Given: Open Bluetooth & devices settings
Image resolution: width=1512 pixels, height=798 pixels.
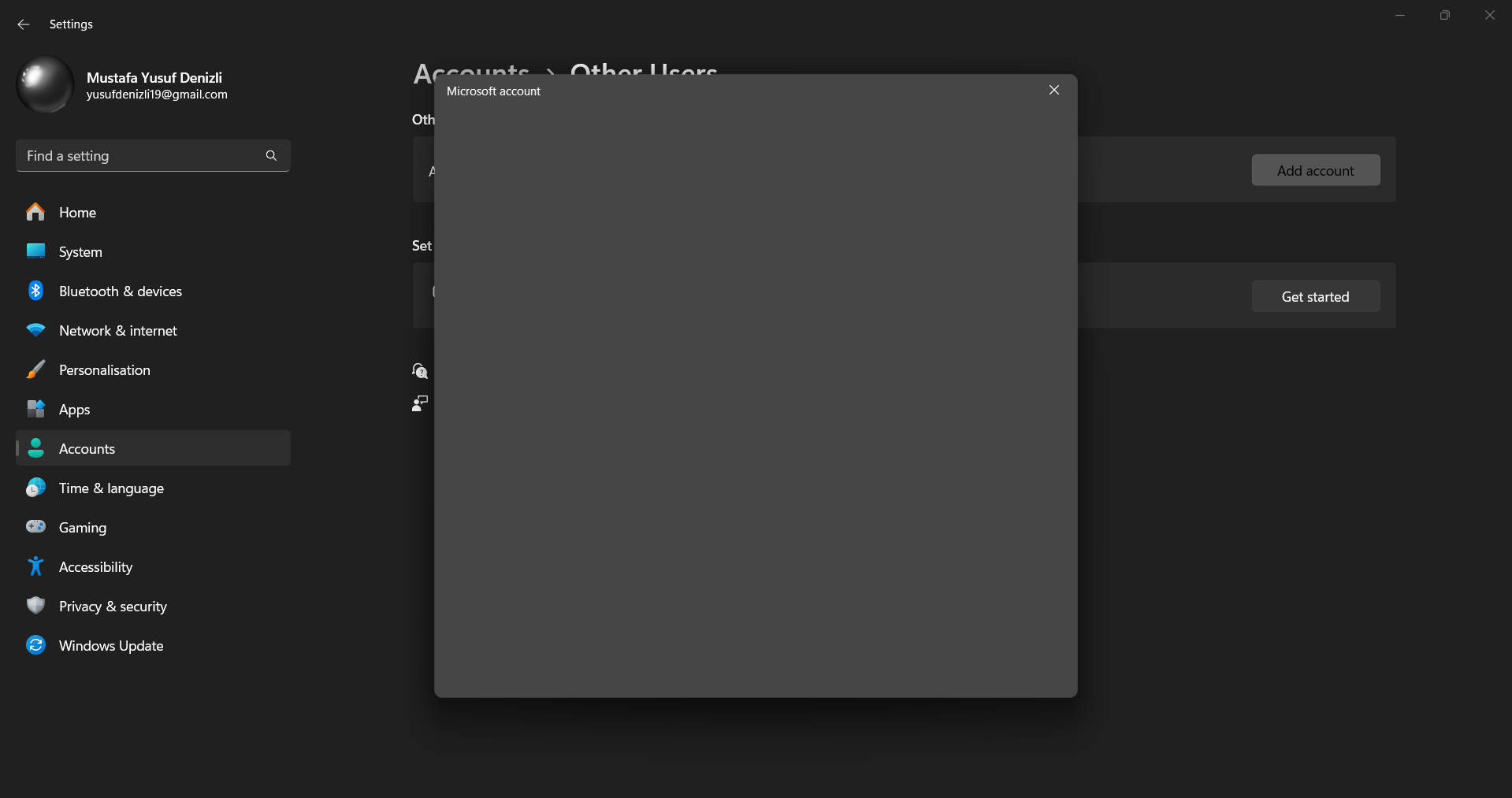Looking at the screenshot, I should point(153,291).
